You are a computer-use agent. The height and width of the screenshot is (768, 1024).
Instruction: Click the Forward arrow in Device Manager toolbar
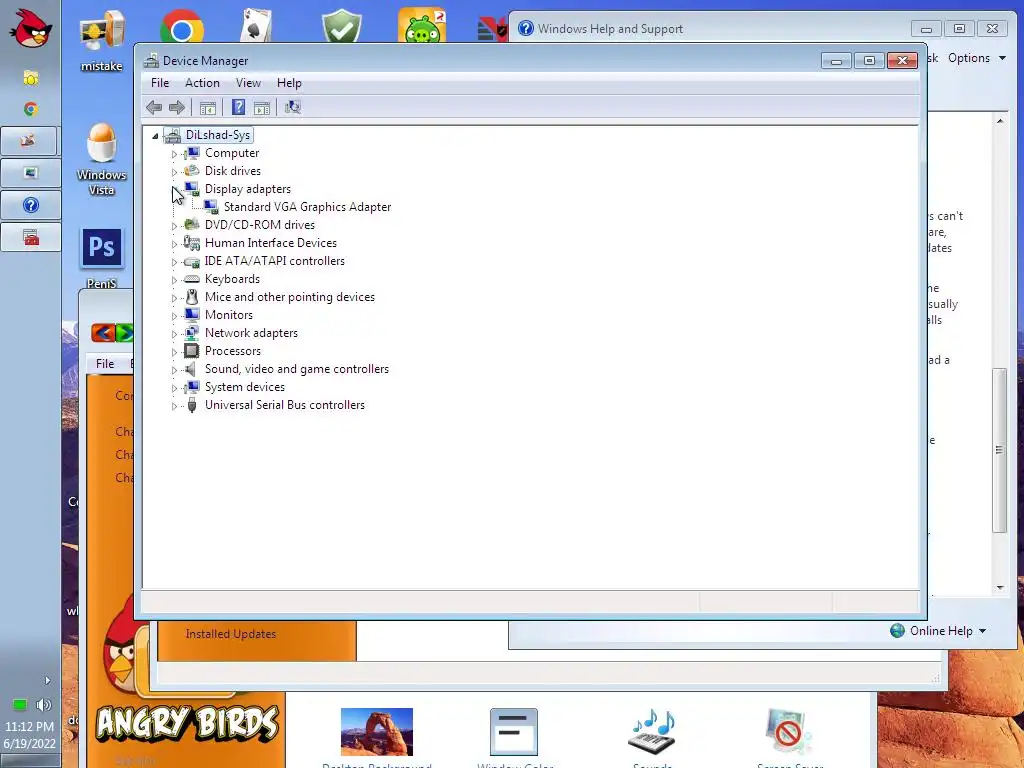pyautogui.click(x=177, y=108)
